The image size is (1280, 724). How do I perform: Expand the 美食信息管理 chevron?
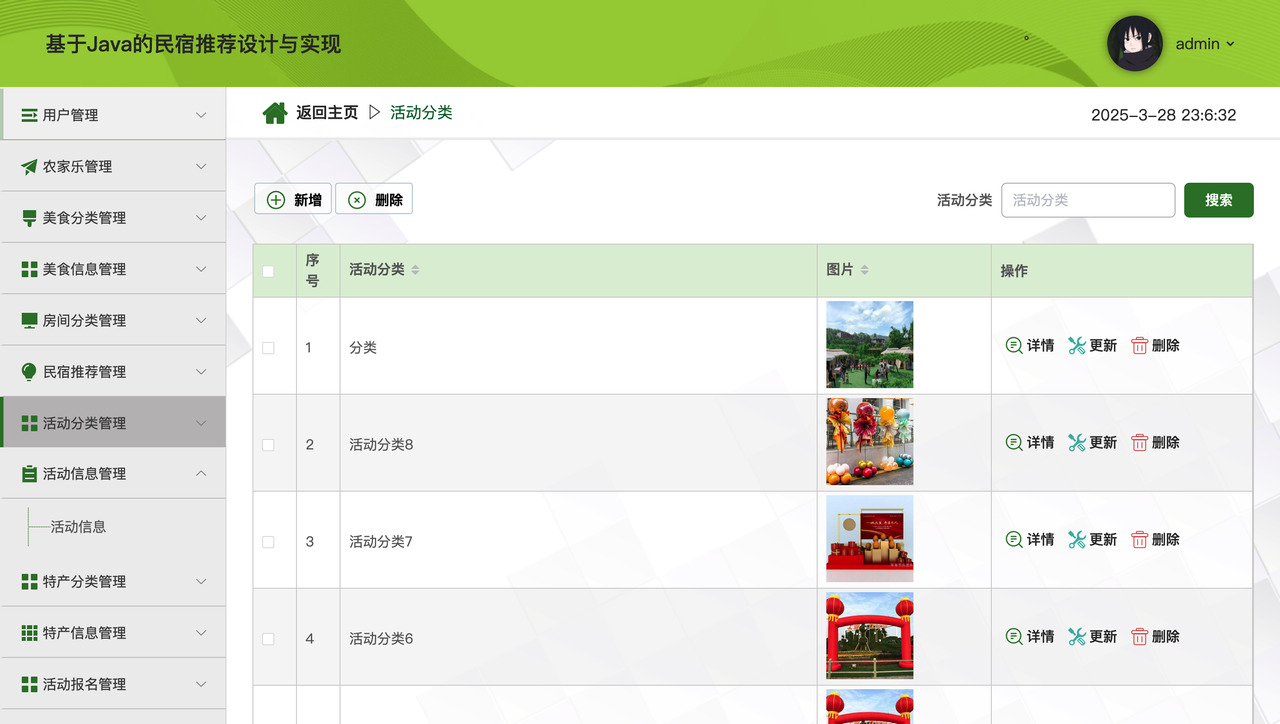[x=201, y=269]
